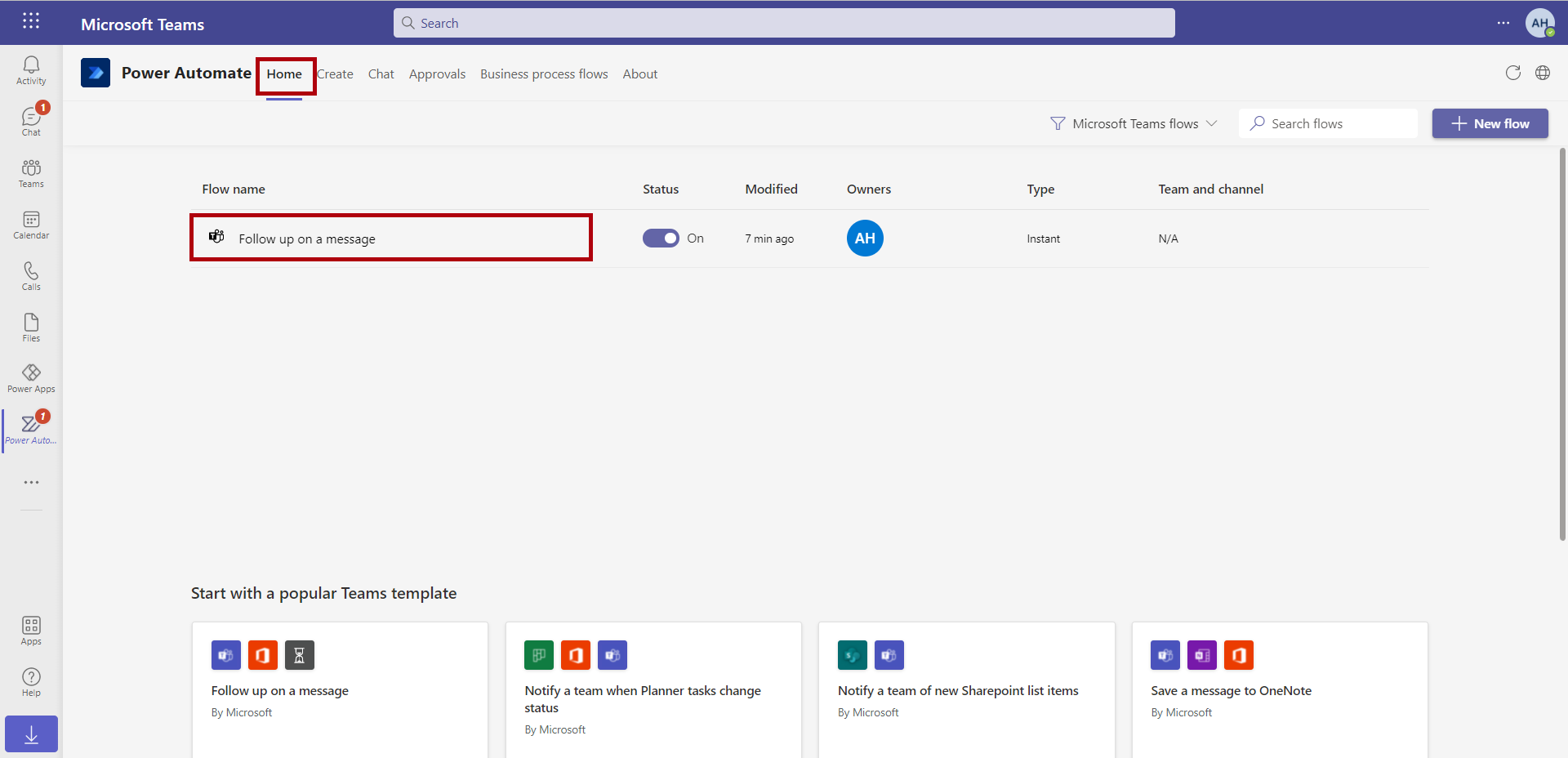Viewport: 1568px width, 758px height.
Task: Select Power Automate in the sidebar
Action: tap(31, 430)
